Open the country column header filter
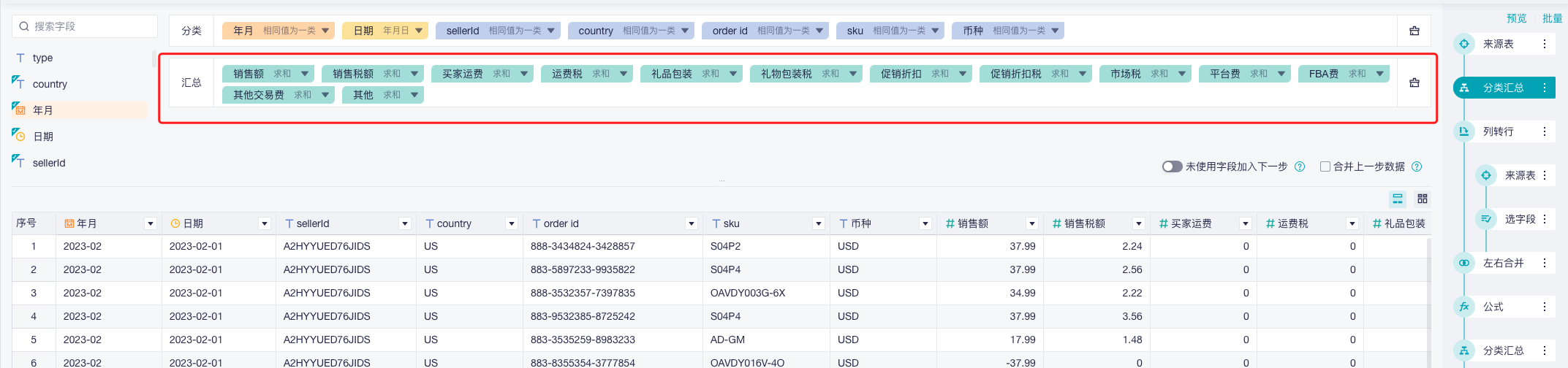This screenshot has height=368, width=1568. [x=512, y=223]
